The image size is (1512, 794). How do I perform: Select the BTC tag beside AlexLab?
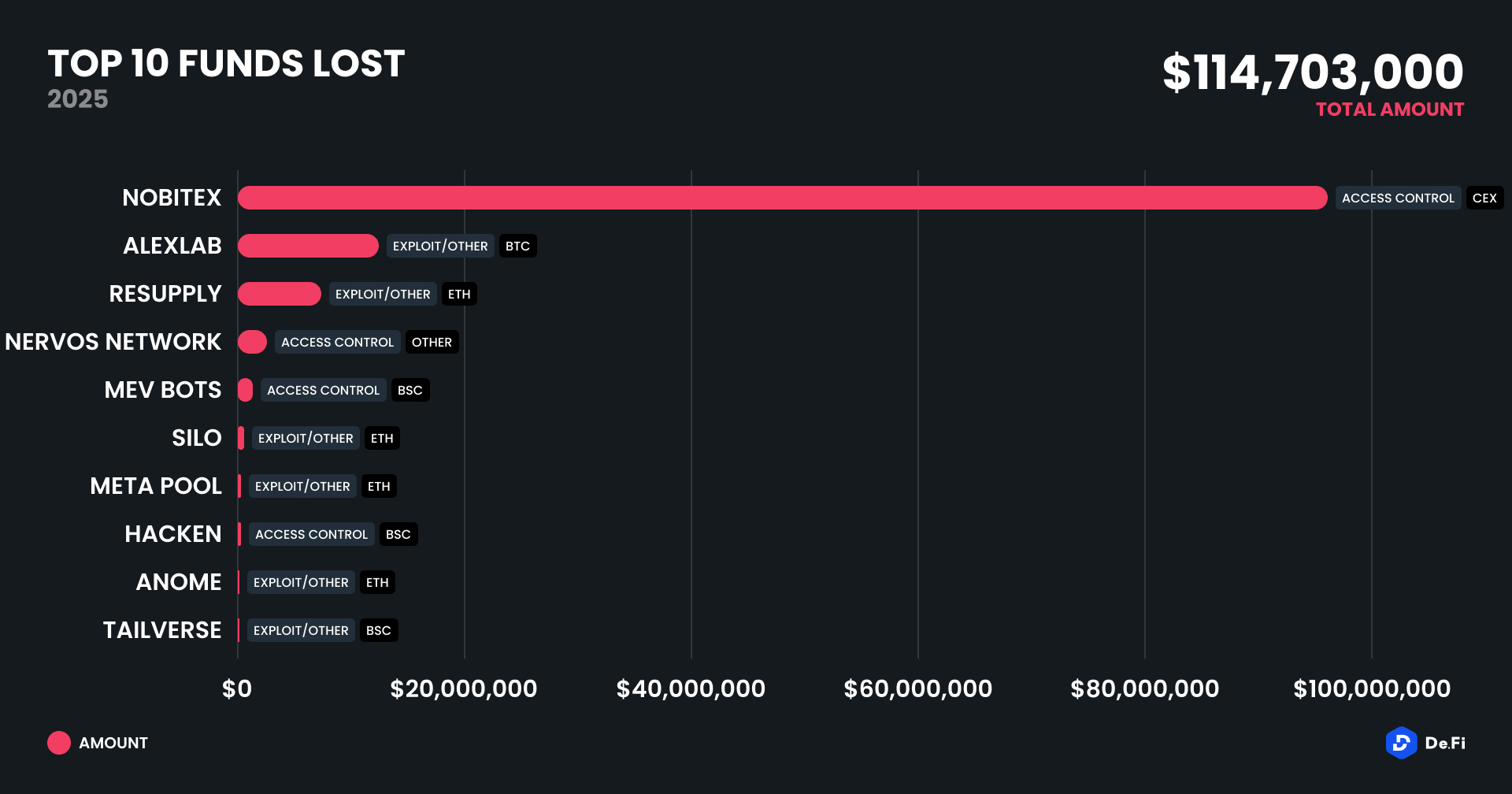[x=517, y=246]
